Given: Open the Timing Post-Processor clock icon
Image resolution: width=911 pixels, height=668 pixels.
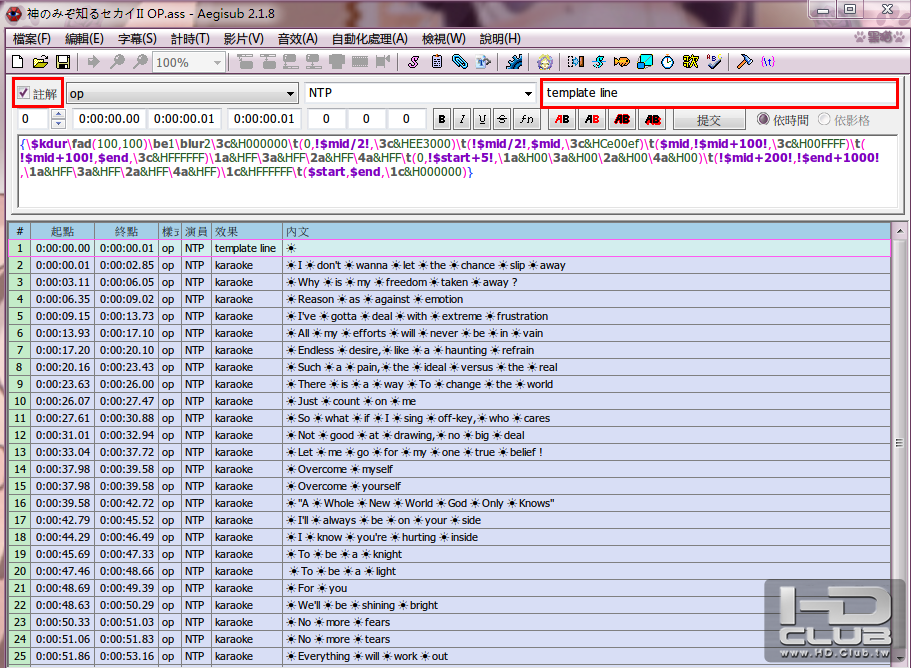Looking at the screenshot, I should coord(668,62).
